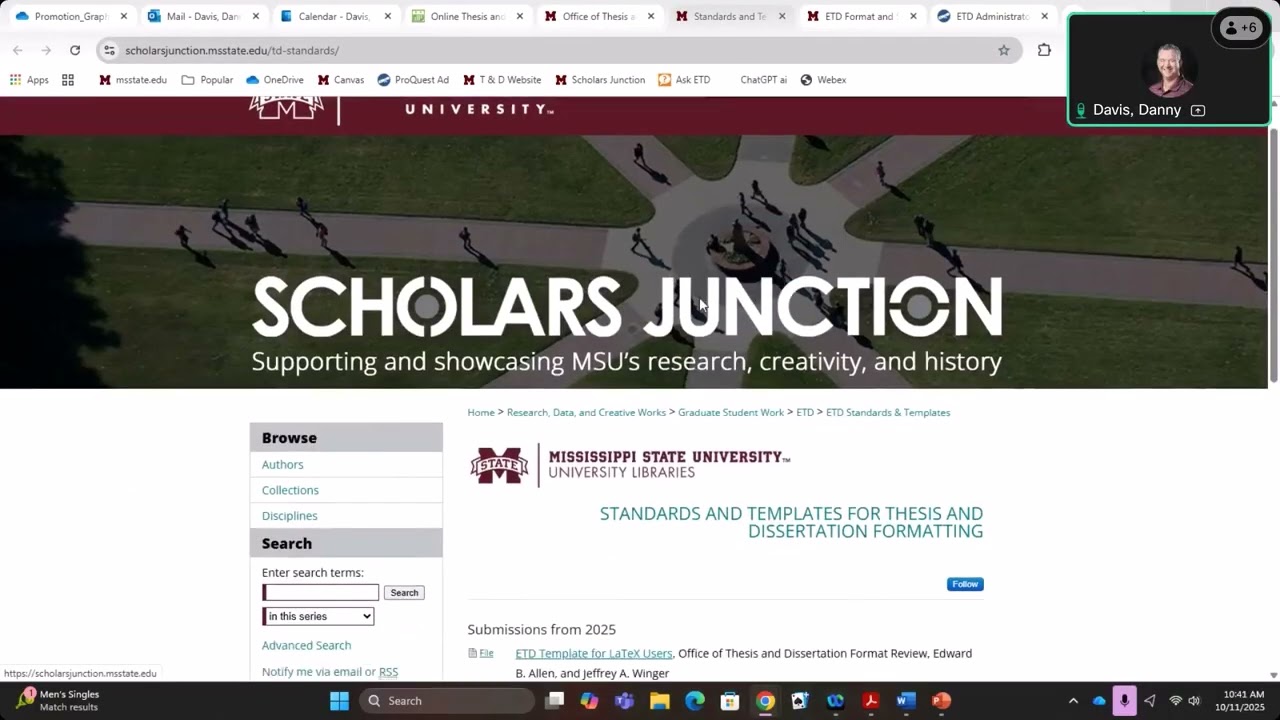Switch to the Mail - Davis tab
Viewport: 1280px width, 720px height.
194,16
